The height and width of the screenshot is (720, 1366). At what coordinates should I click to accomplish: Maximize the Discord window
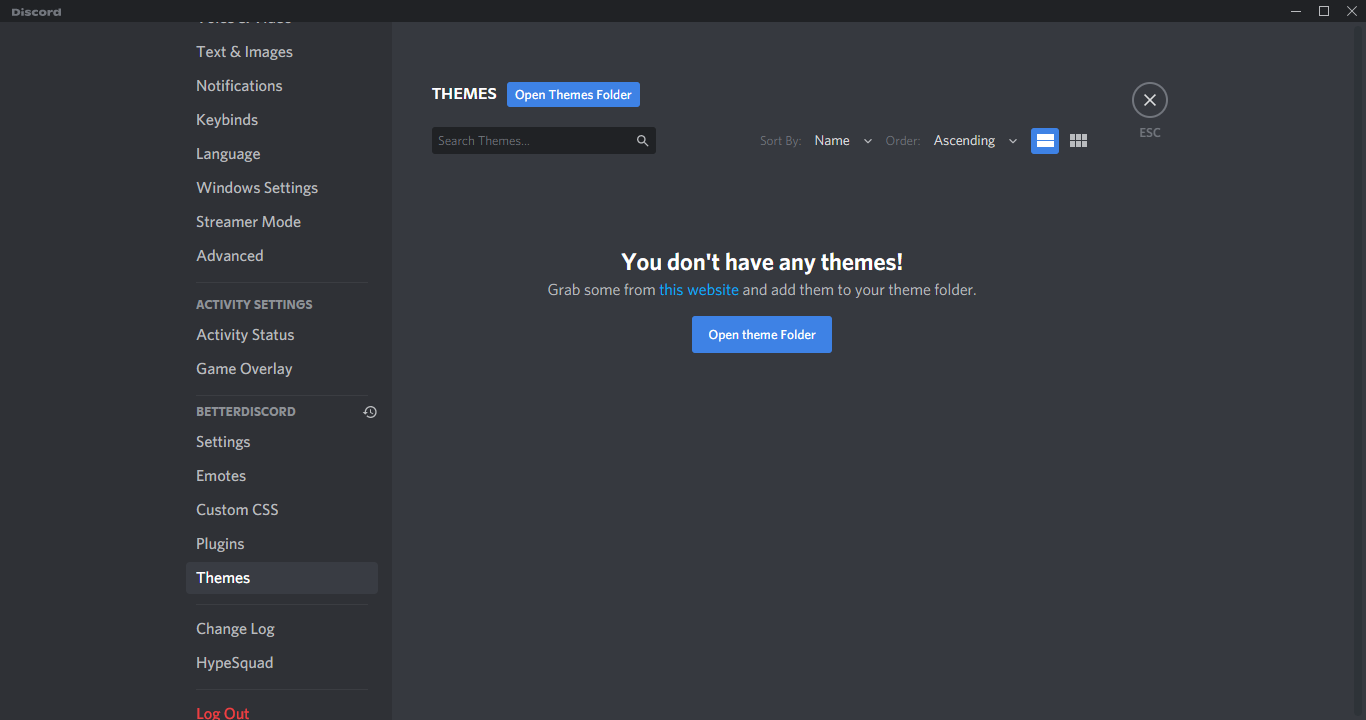[x=1323, y=11]
